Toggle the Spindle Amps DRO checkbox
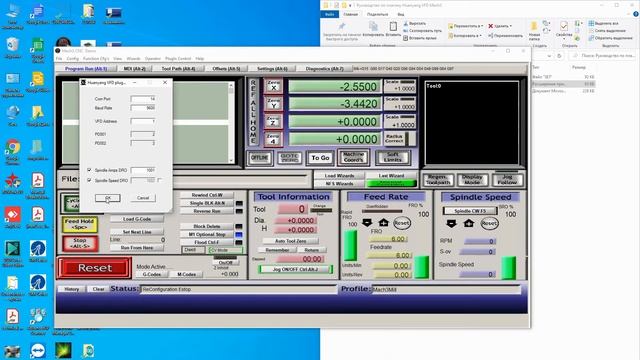 coord(89,170)
